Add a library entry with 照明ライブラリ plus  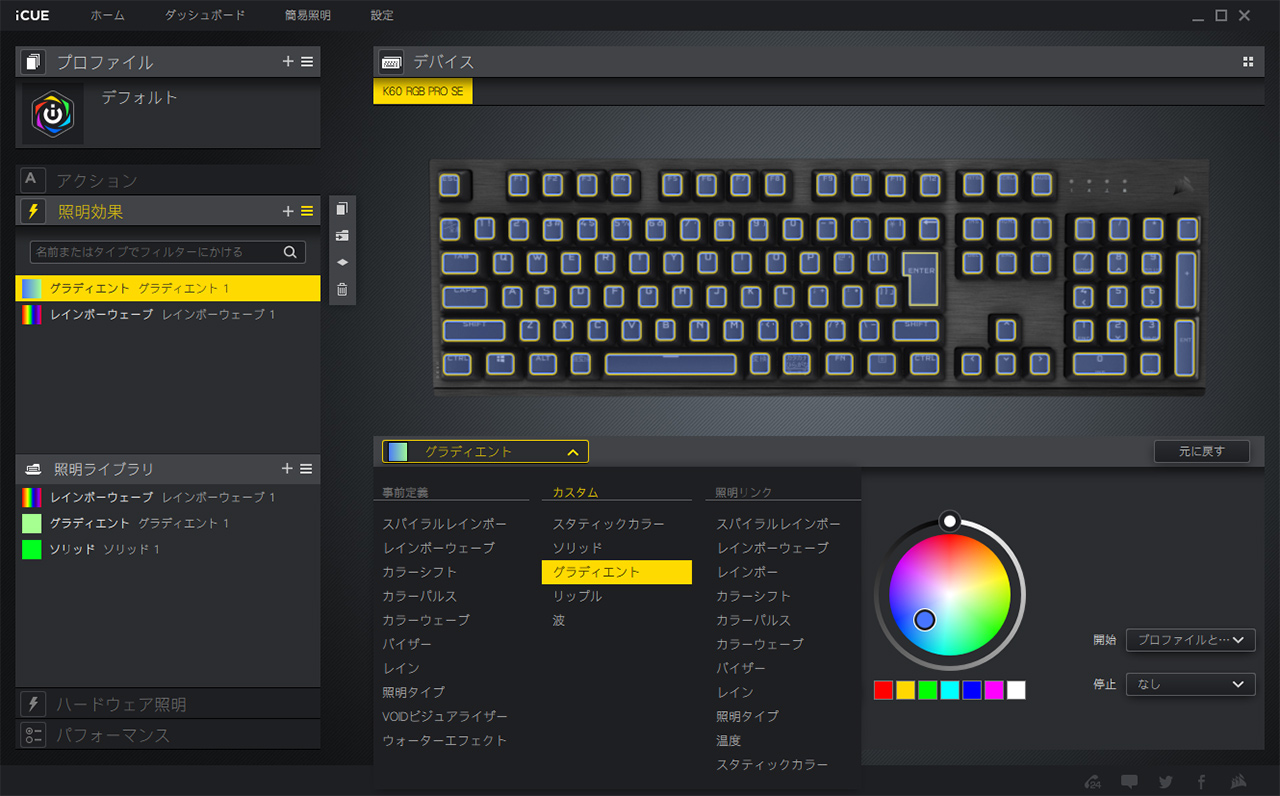288,469
